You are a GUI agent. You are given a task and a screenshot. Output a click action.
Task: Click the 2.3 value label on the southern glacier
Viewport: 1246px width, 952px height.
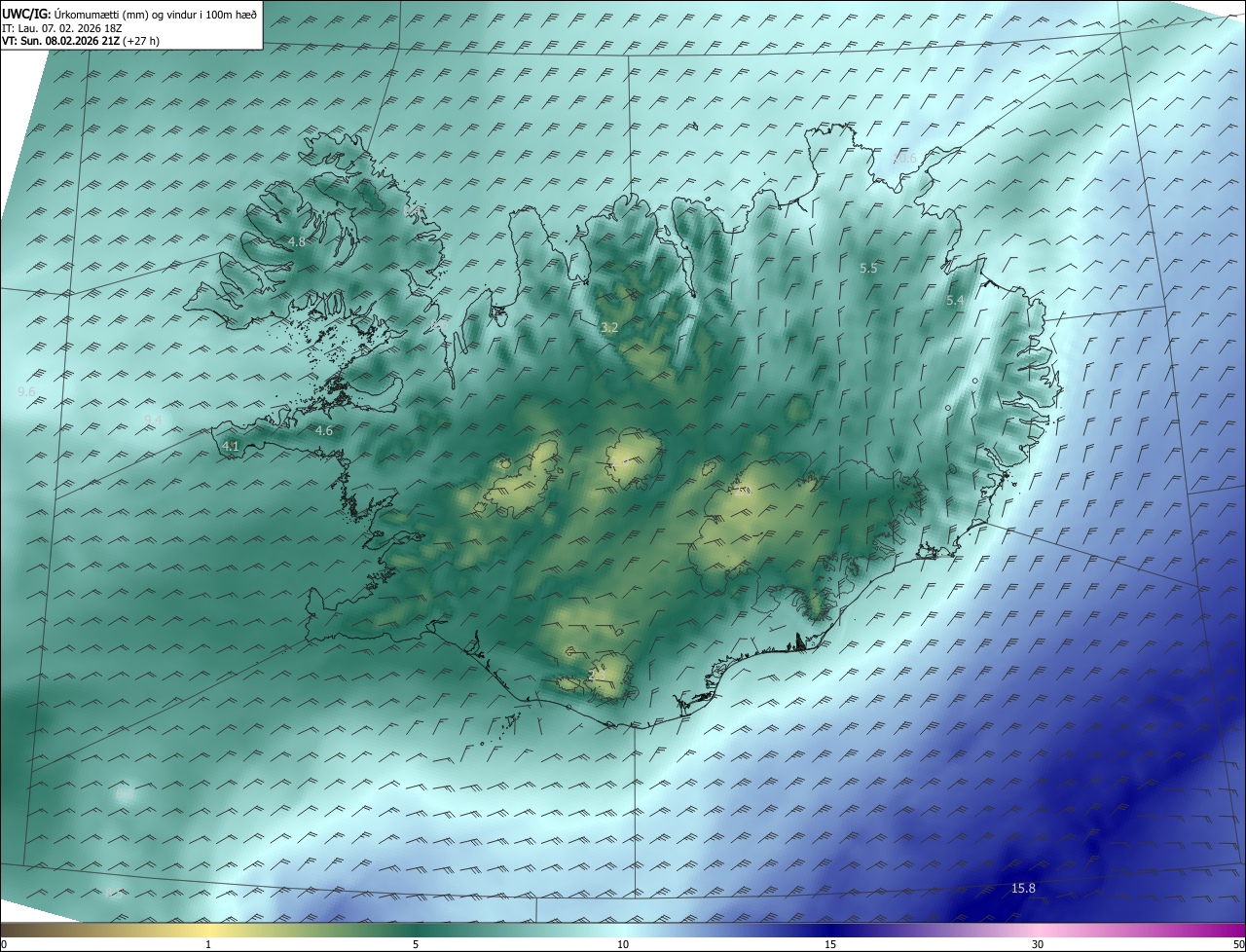point(597,674)
